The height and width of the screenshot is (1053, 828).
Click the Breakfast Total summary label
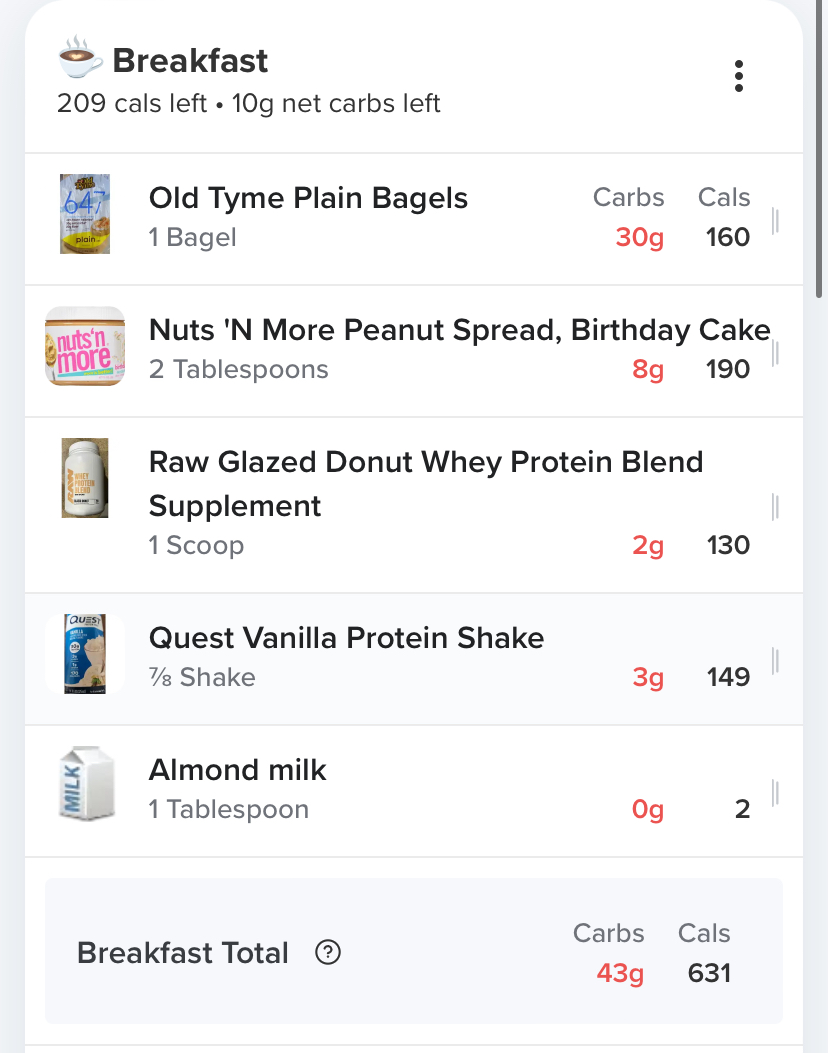click(x=182, y=953)
